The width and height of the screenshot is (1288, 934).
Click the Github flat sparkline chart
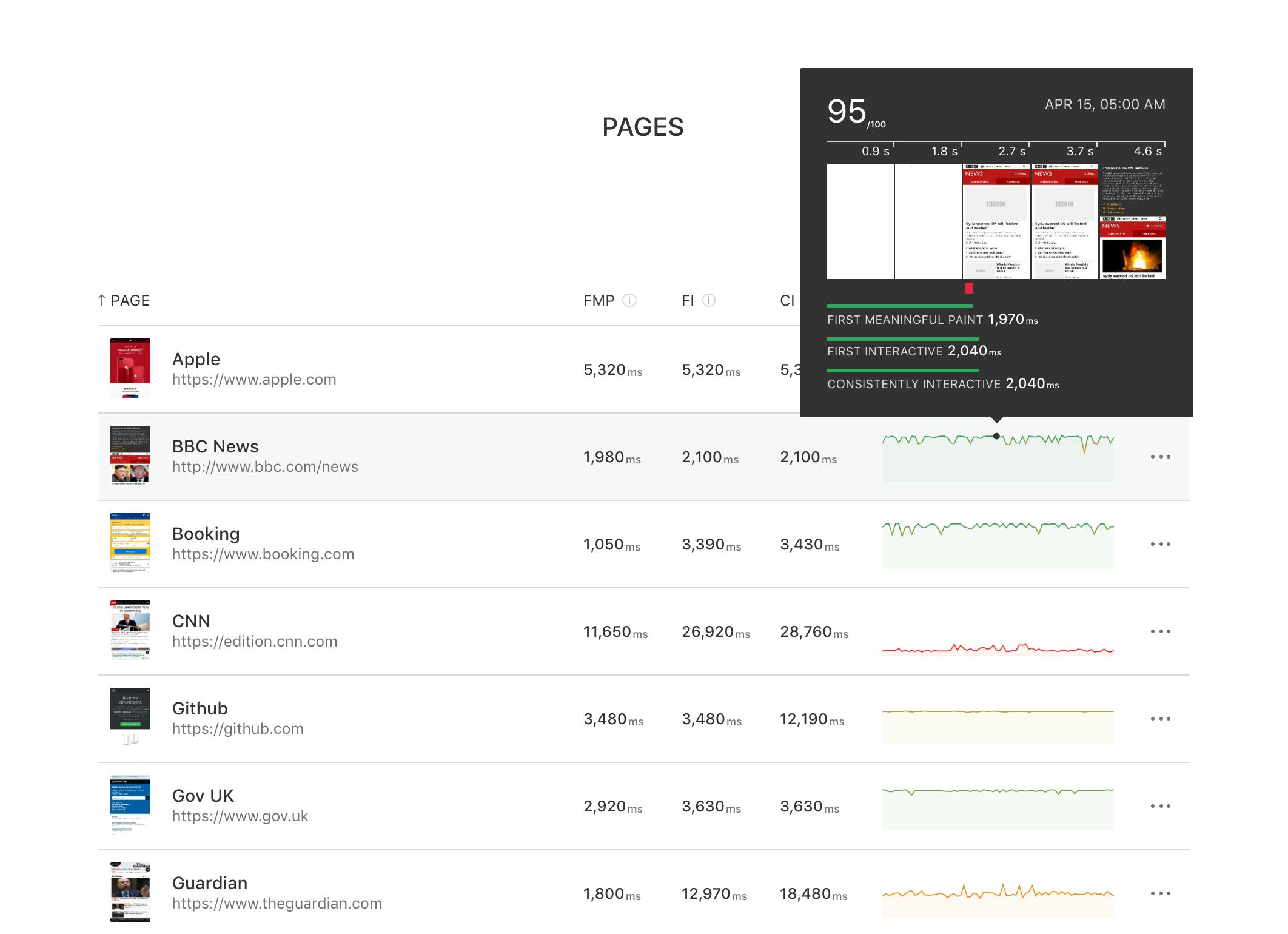coord(998,727)
